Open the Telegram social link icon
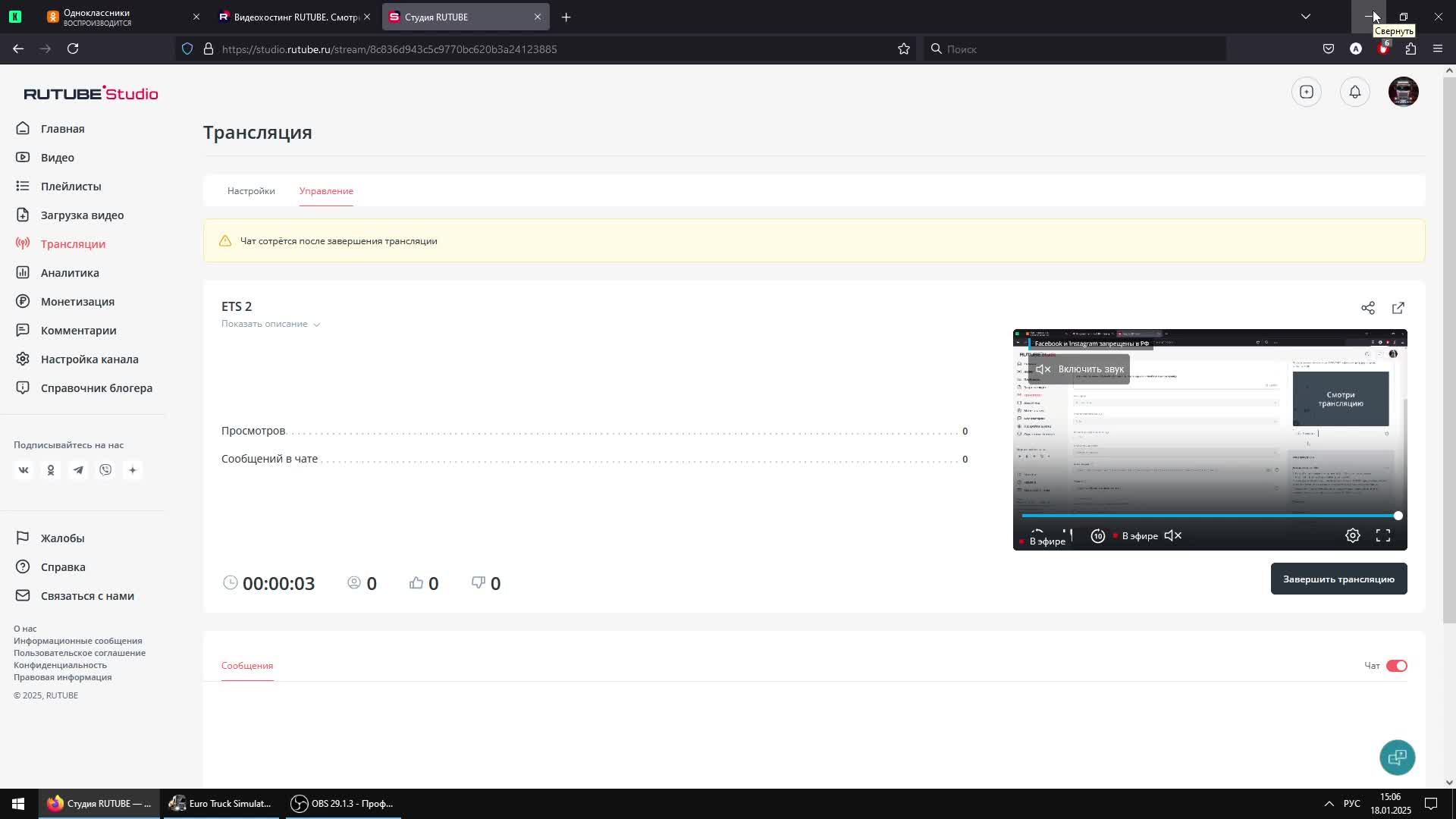Viewport: 1456px width, 819px height. [78, 470]
